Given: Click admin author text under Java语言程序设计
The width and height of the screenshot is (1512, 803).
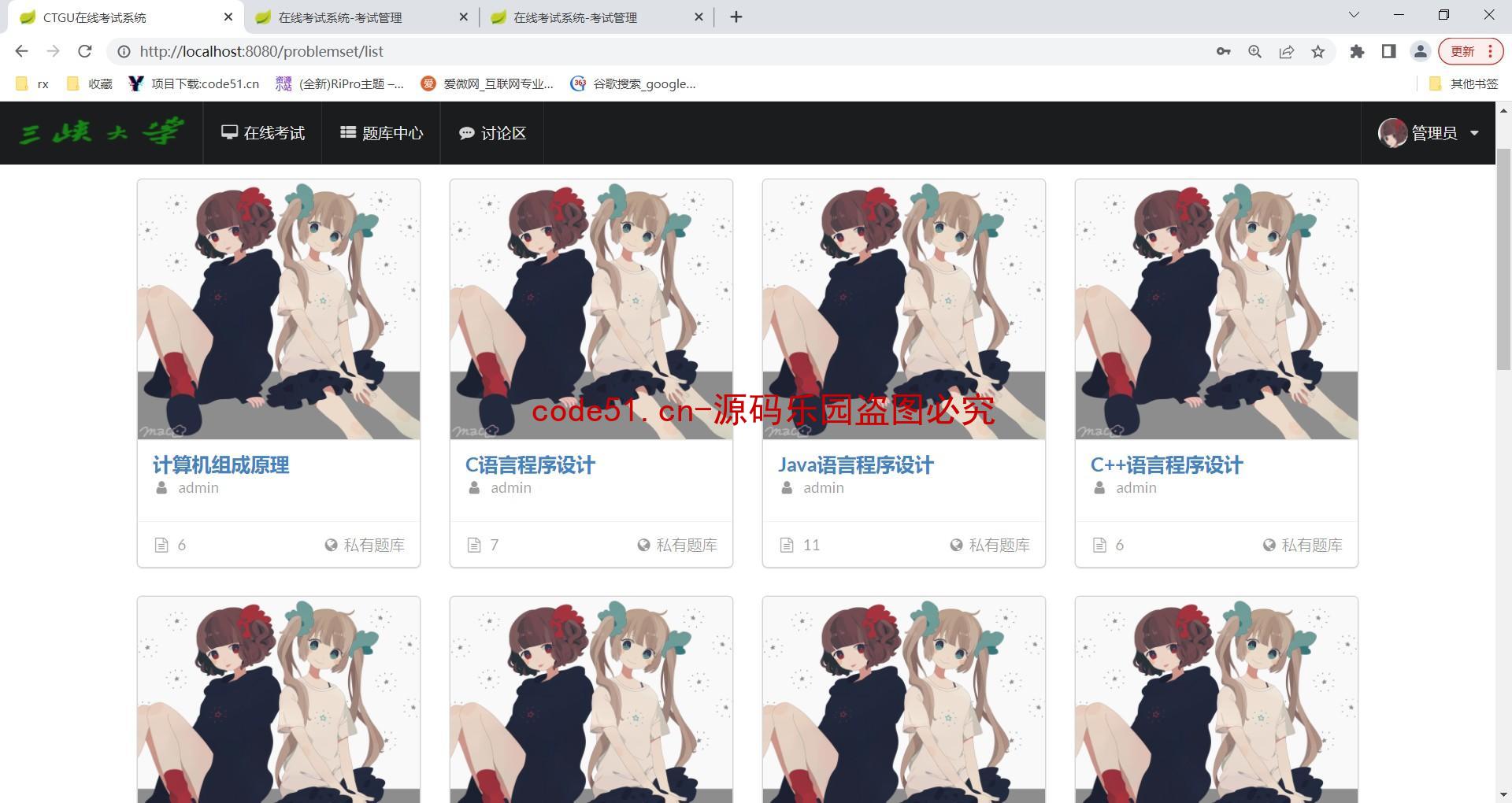Looking at the screenshot, I should click(x=824, y=488).
